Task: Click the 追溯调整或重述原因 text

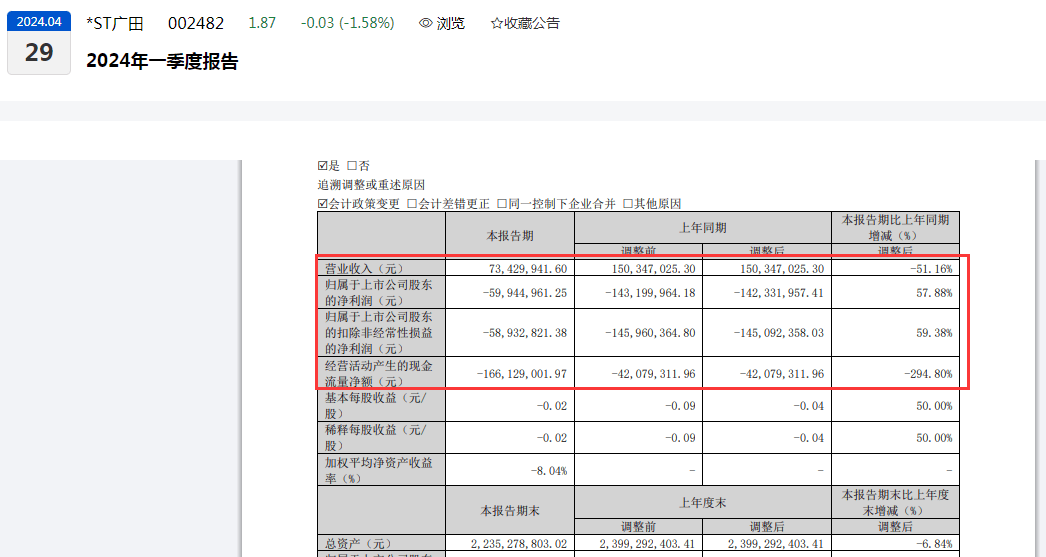Action: 371,185
